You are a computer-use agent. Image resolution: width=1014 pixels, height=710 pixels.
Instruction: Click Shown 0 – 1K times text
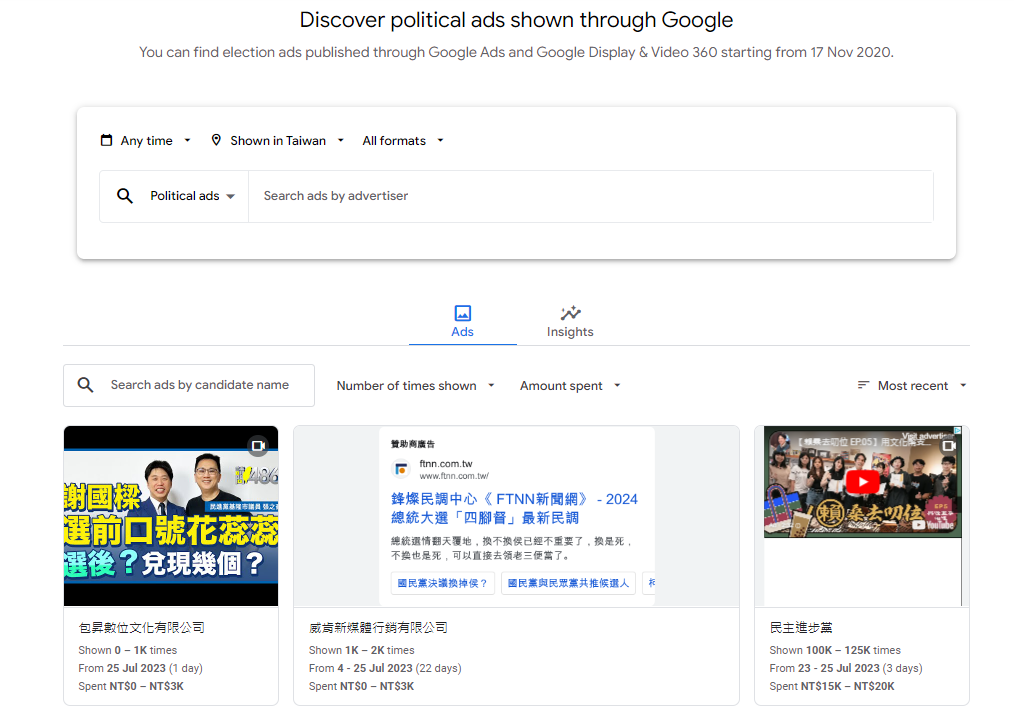[127, 650]
